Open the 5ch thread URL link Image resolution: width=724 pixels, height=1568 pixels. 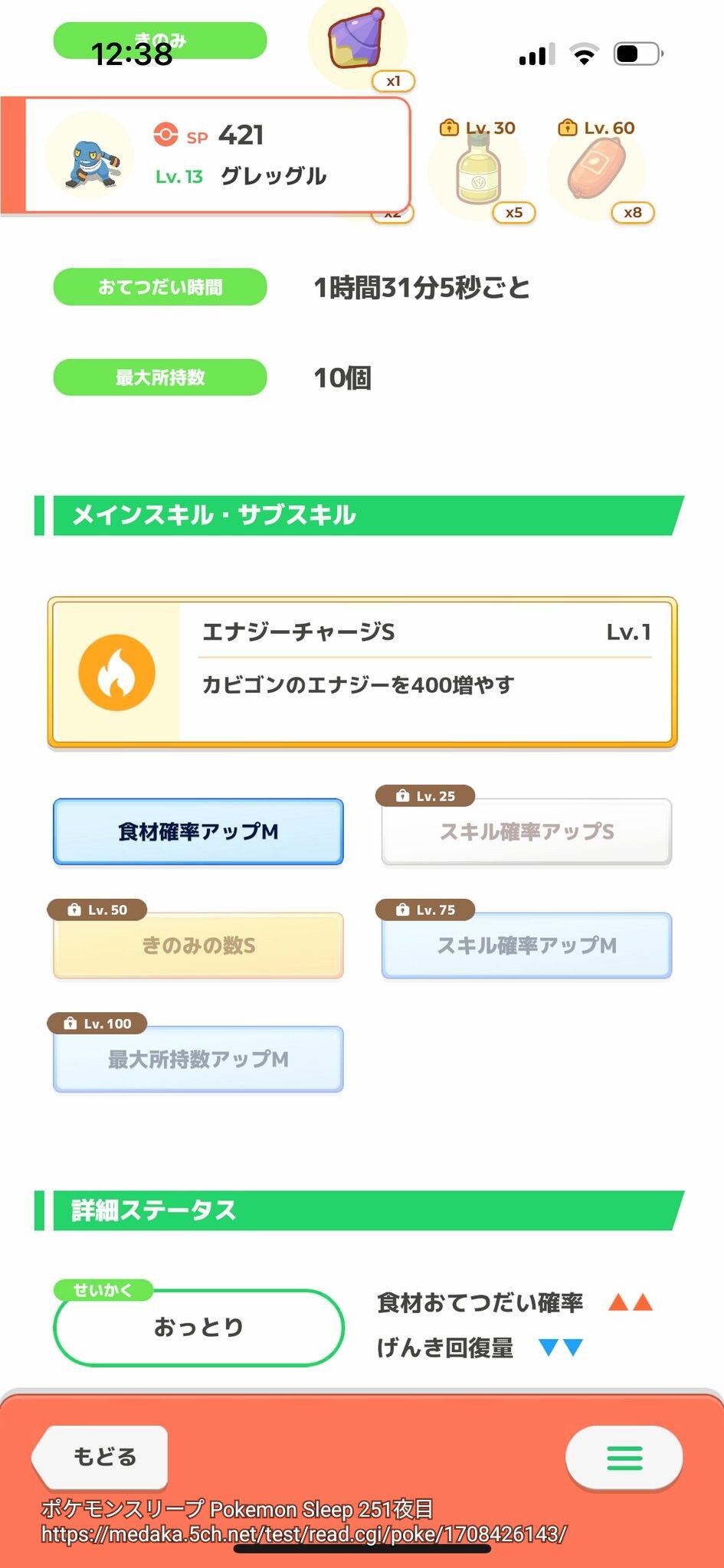(303, 1534)
